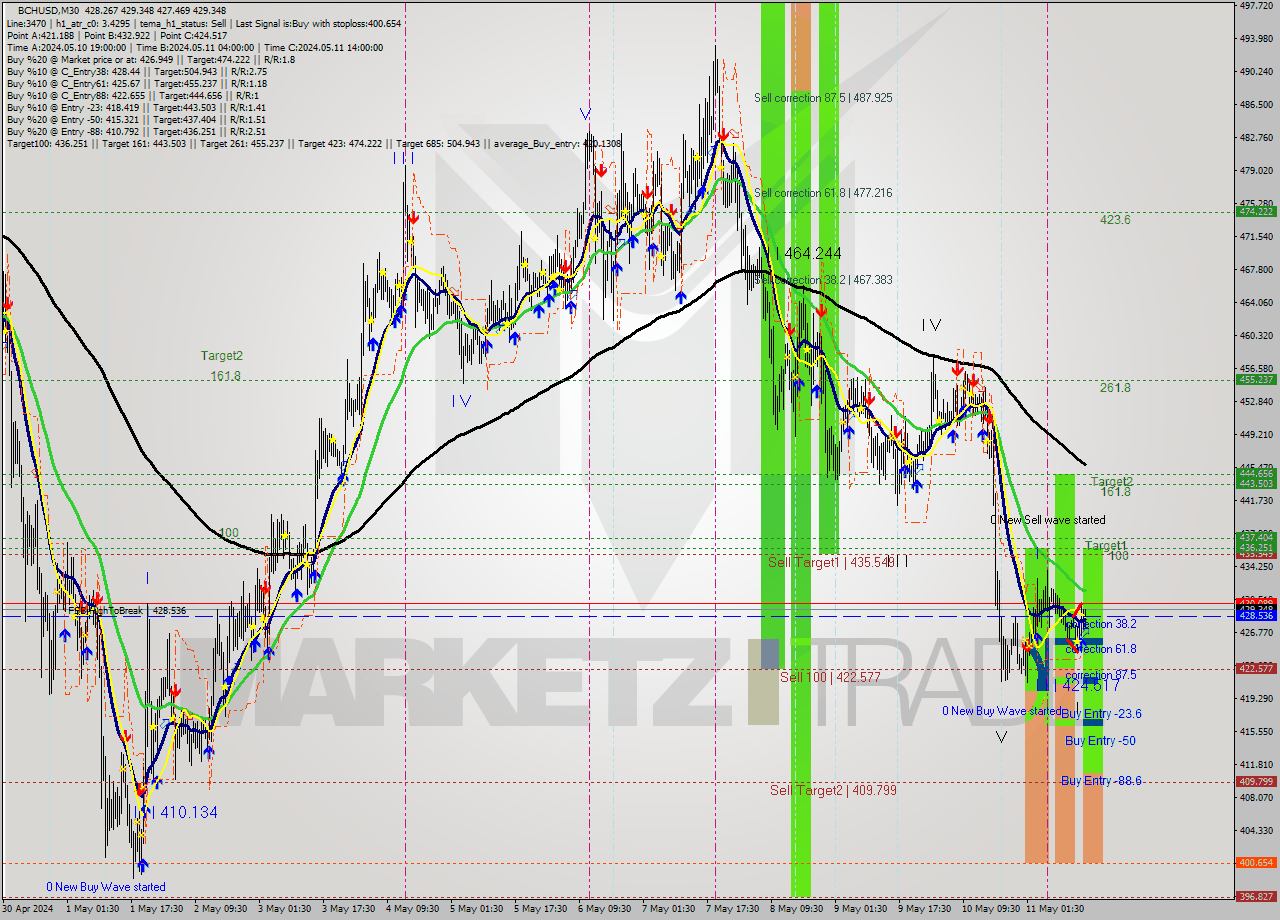Click the red 409.799 price axis tag
Image resolution: width=1280 pixels, height=920 pixels.
coord(1256,781)
